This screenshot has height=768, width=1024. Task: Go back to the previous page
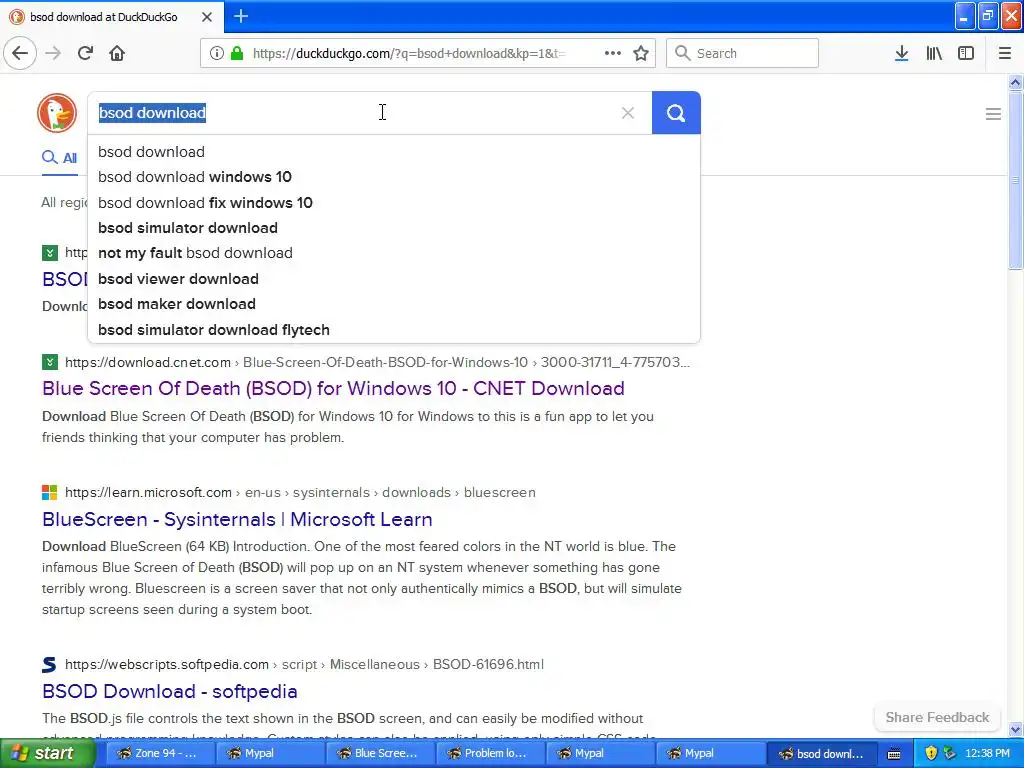20,53
